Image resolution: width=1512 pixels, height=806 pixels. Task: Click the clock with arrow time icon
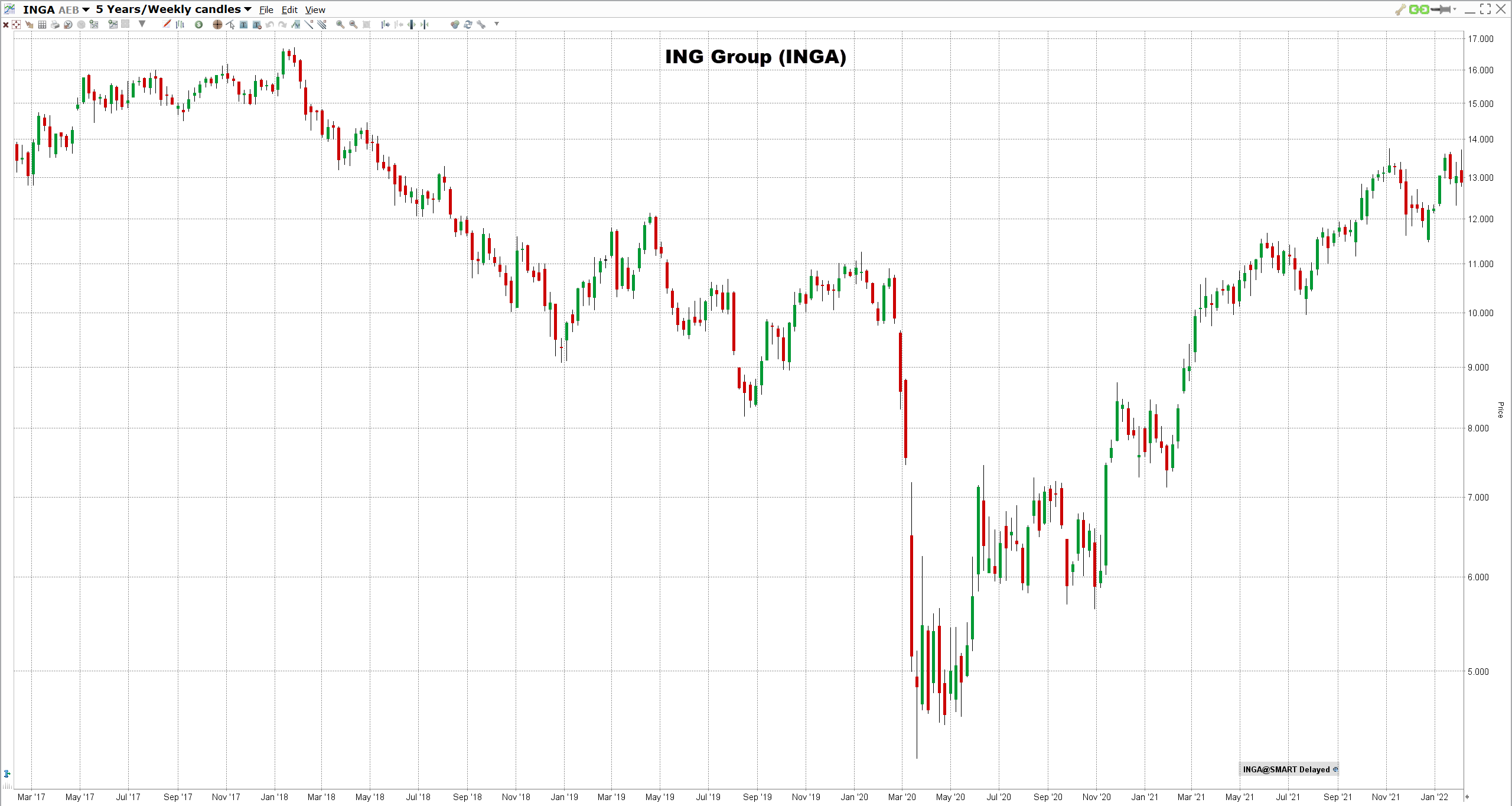click(x=68, y=24)
